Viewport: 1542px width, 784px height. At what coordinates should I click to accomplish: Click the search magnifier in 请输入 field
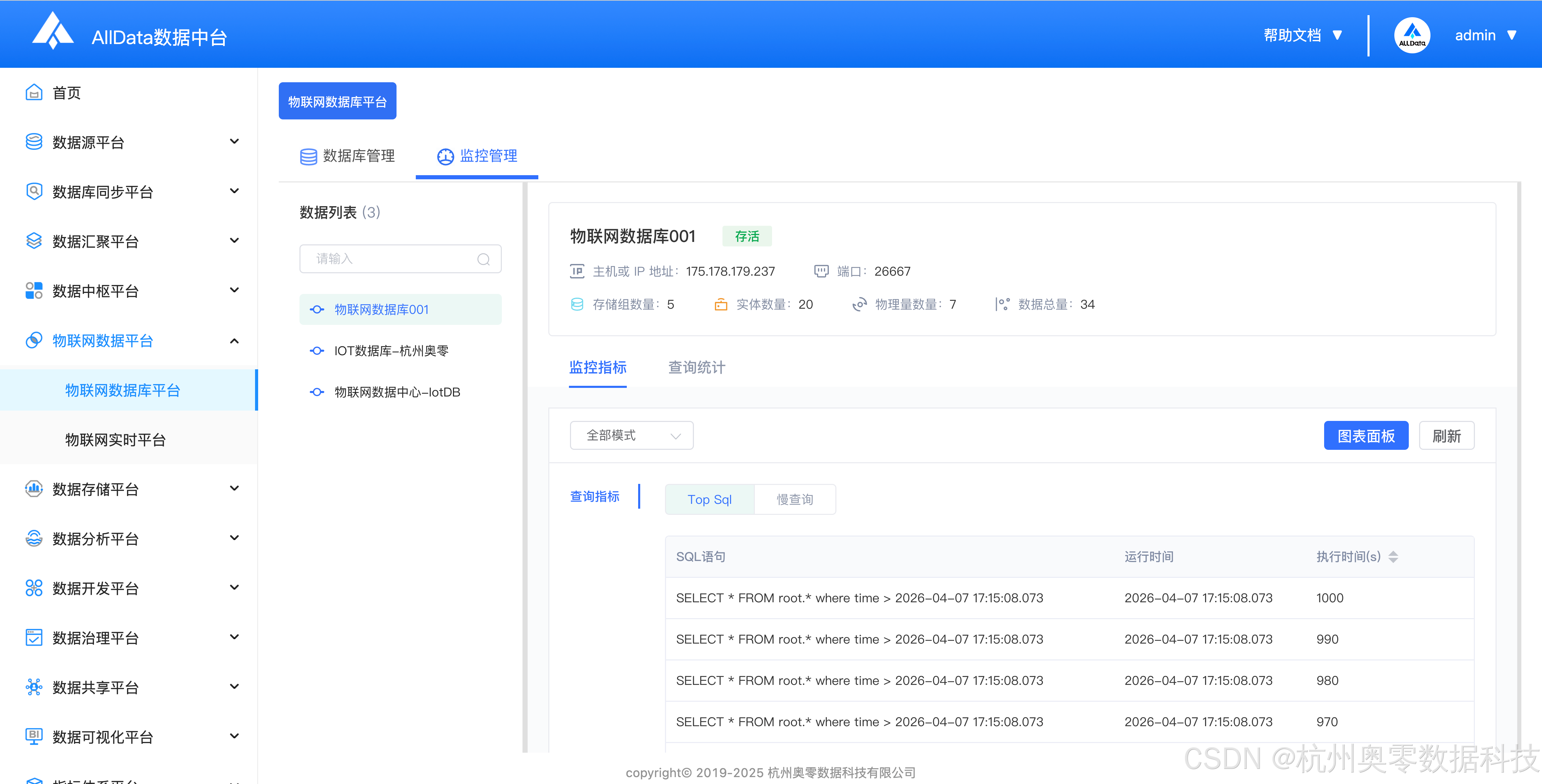point(483,259)
